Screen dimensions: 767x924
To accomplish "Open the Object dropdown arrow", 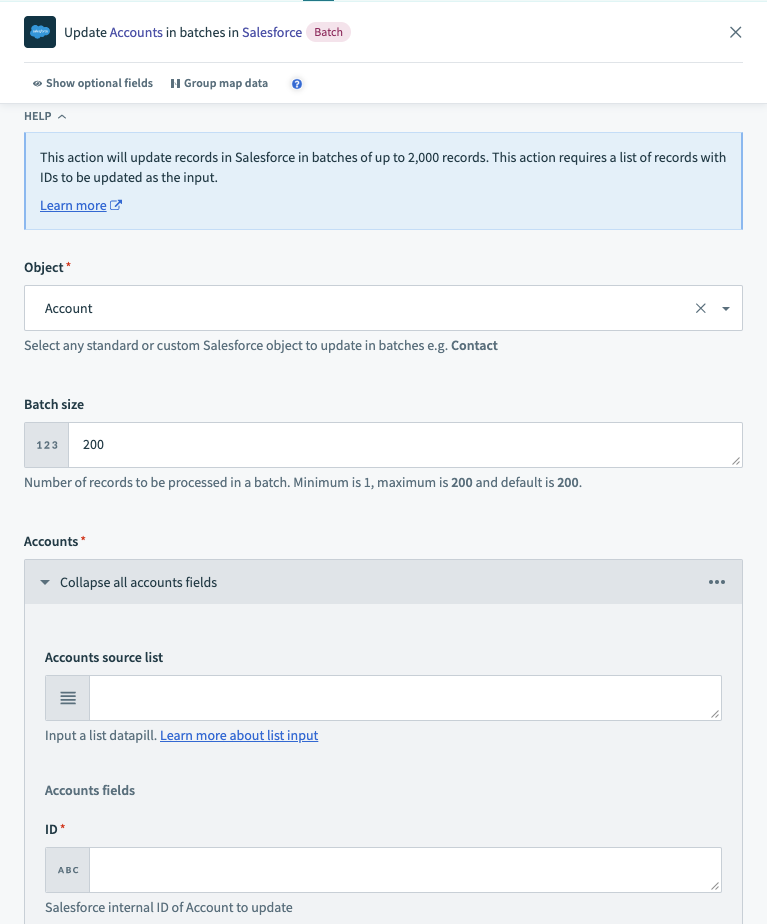I will coord(725,309).
